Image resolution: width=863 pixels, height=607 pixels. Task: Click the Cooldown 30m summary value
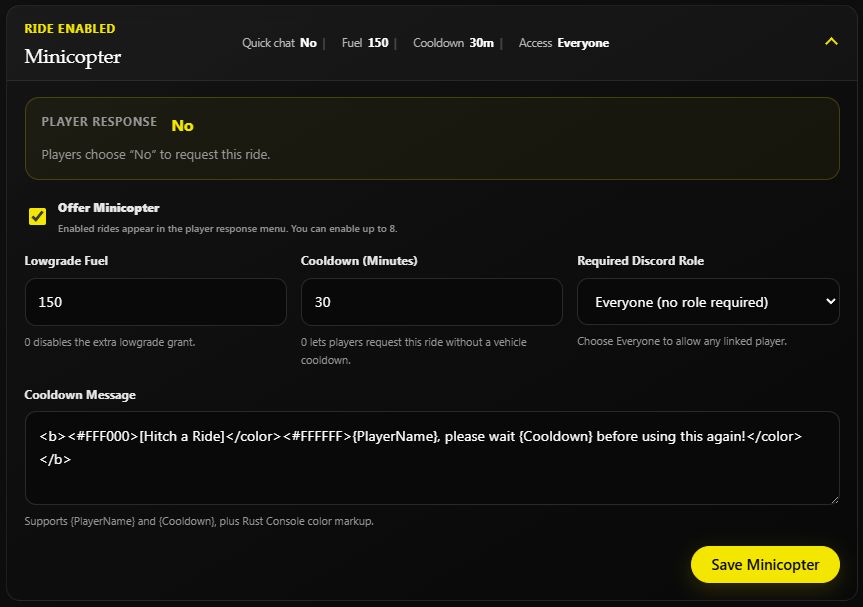pyautogui.click(x=453, y=43)
